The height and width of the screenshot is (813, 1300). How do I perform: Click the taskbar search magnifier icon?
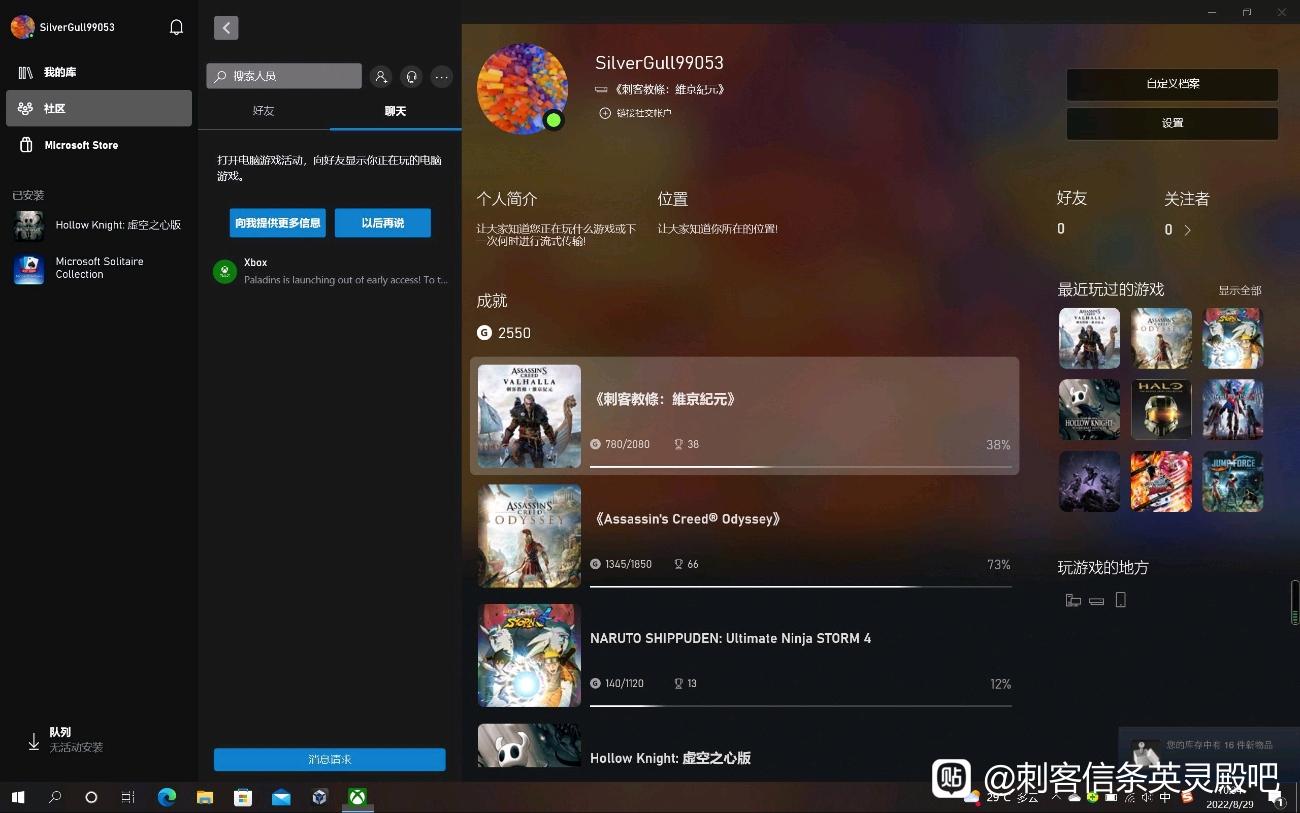[55, 797]
